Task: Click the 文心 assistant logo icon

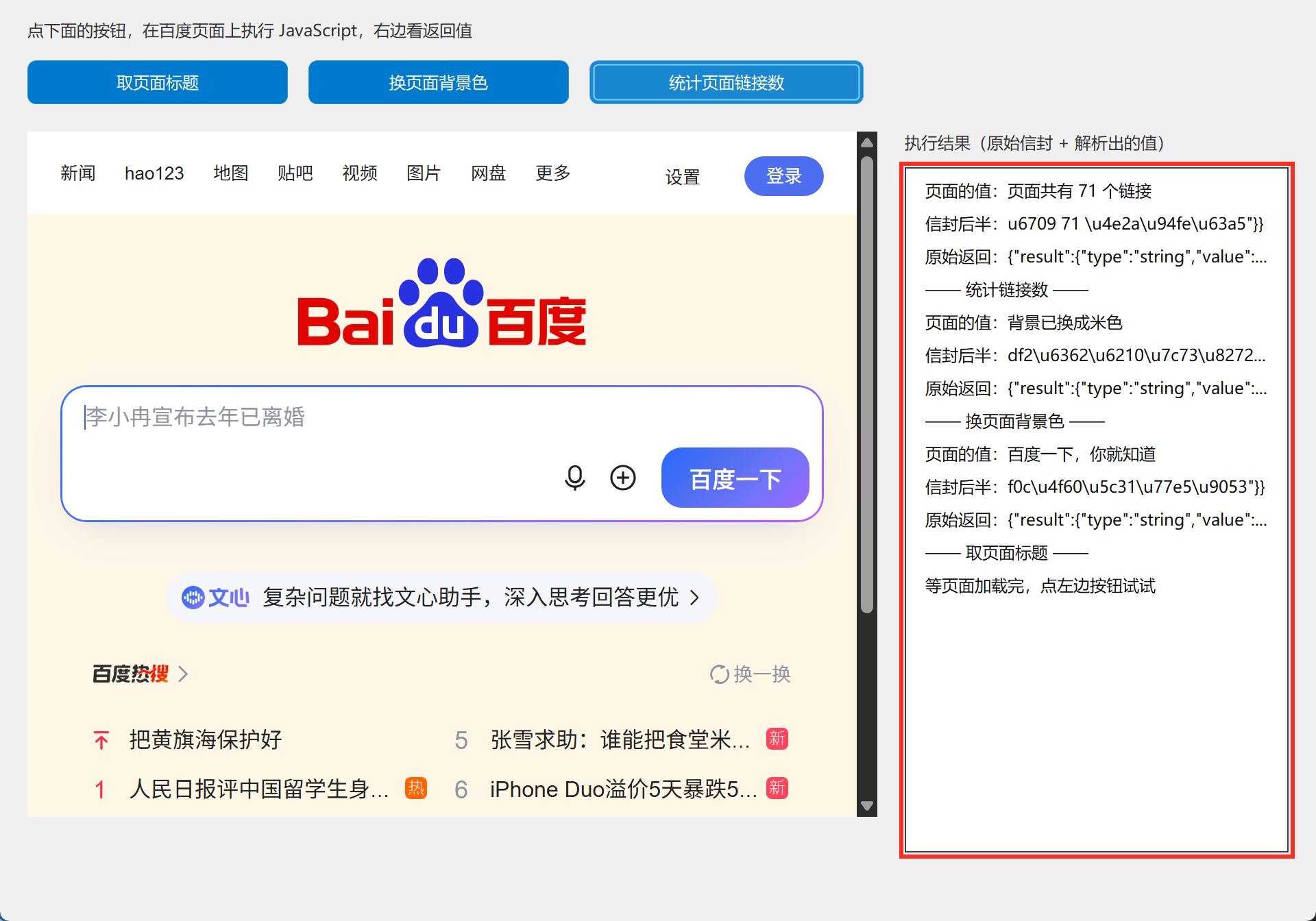Action: click(193, 598)
